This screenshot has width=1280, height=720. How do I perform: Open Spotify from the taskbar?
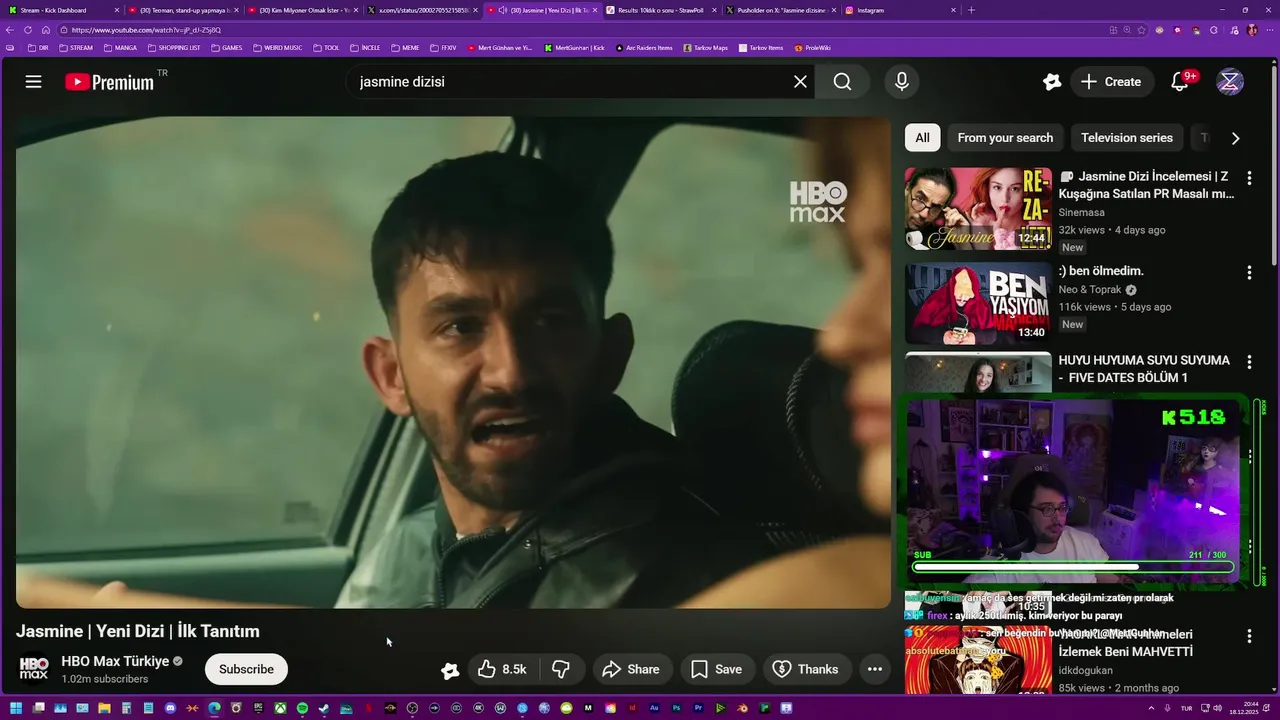[x=302, y=709]
